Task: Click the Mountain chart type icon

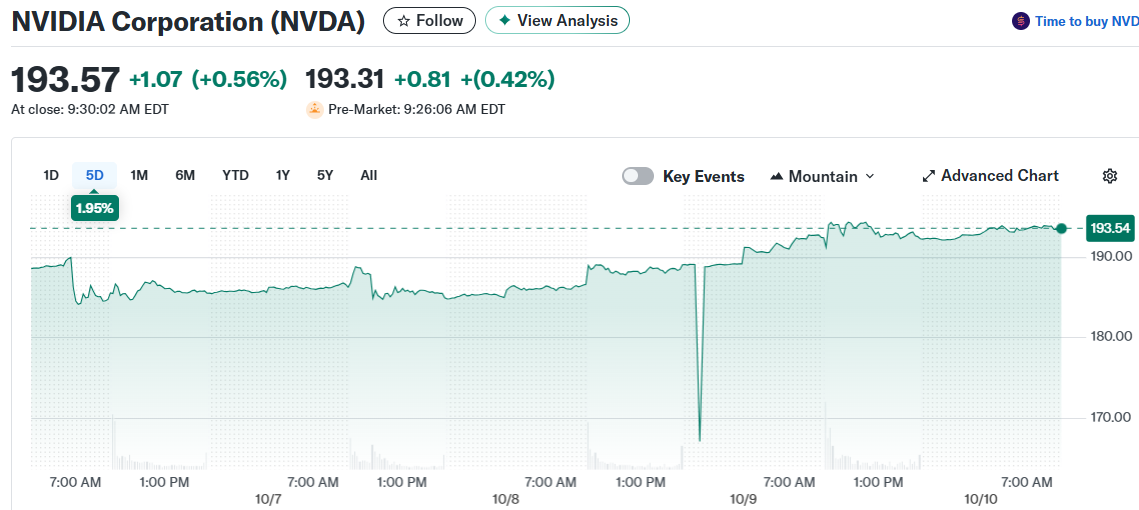Action: (777, 177)
